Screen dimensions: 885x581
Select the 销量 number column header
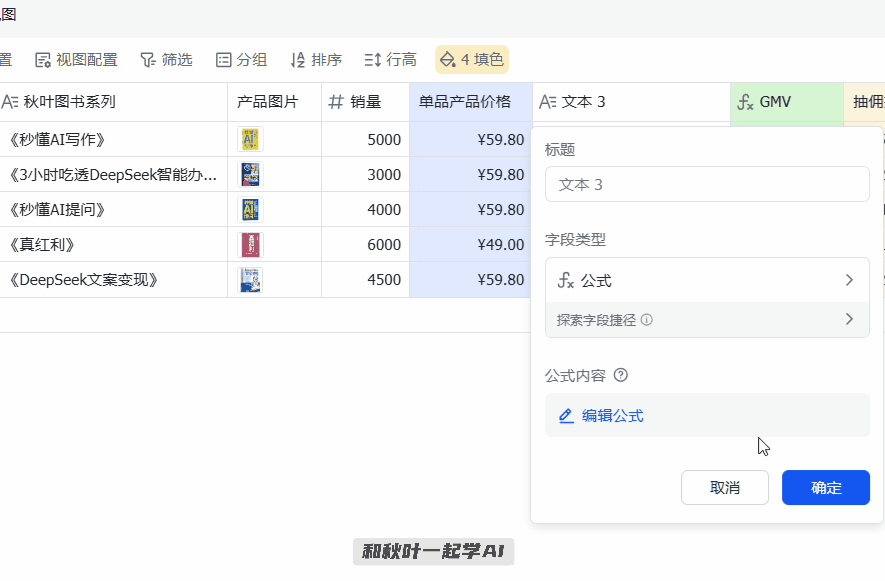point(365,102)
